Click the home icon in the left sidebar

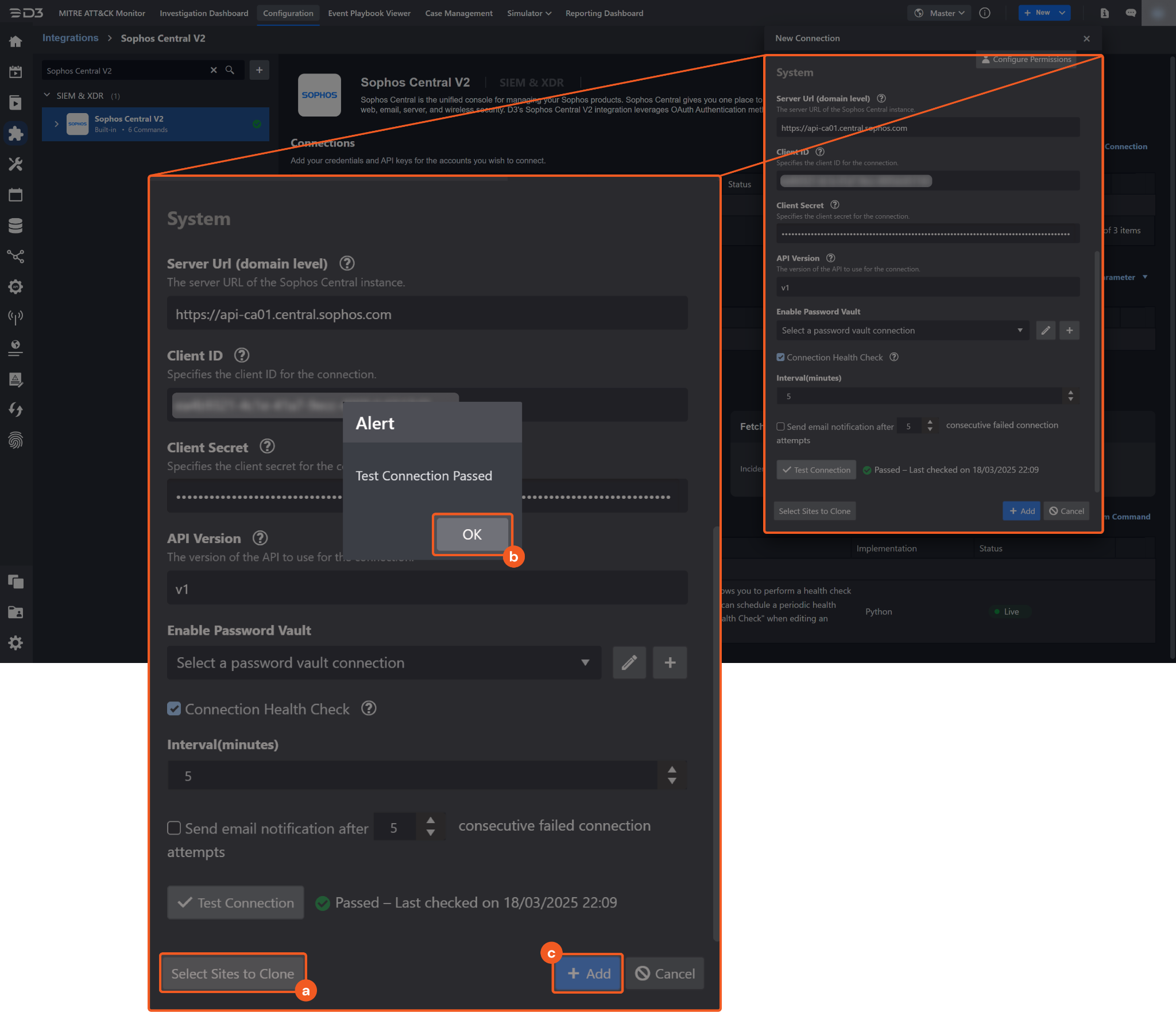coord(16,41)
